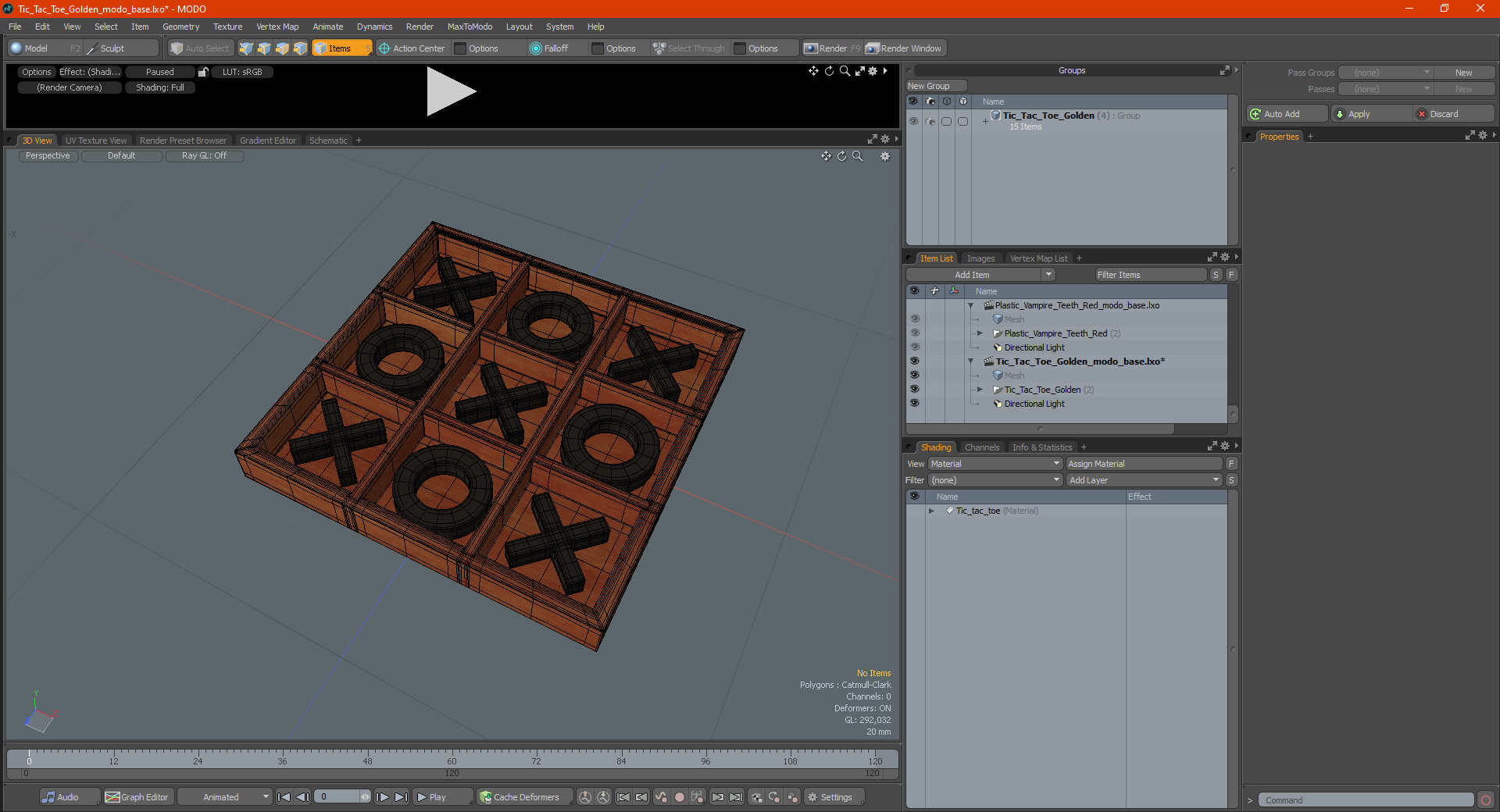Image resolution: width=1500 pixels, height=812 pixels.
Task: Open the Add Item dropdown
Action: (980, 275)
